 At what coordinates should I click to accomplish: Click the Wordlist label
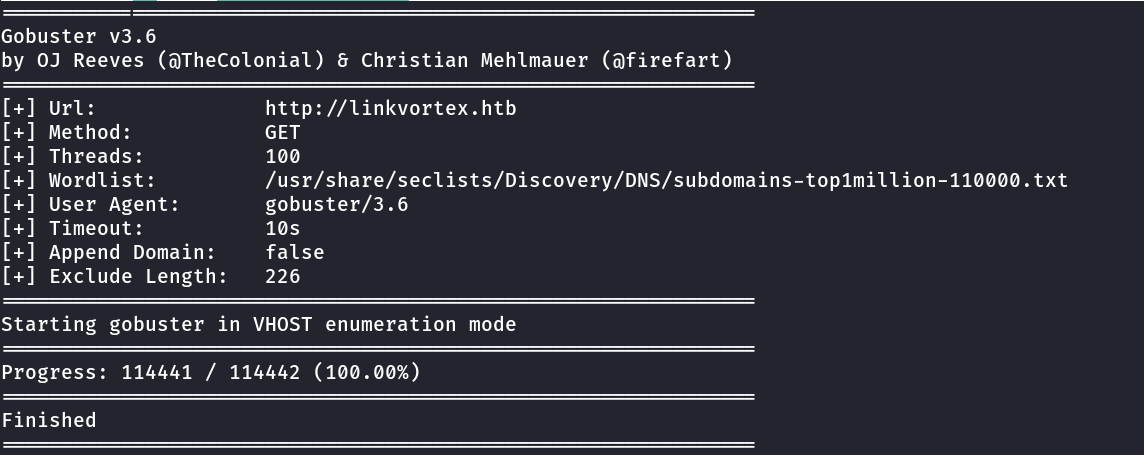point(102,181)
